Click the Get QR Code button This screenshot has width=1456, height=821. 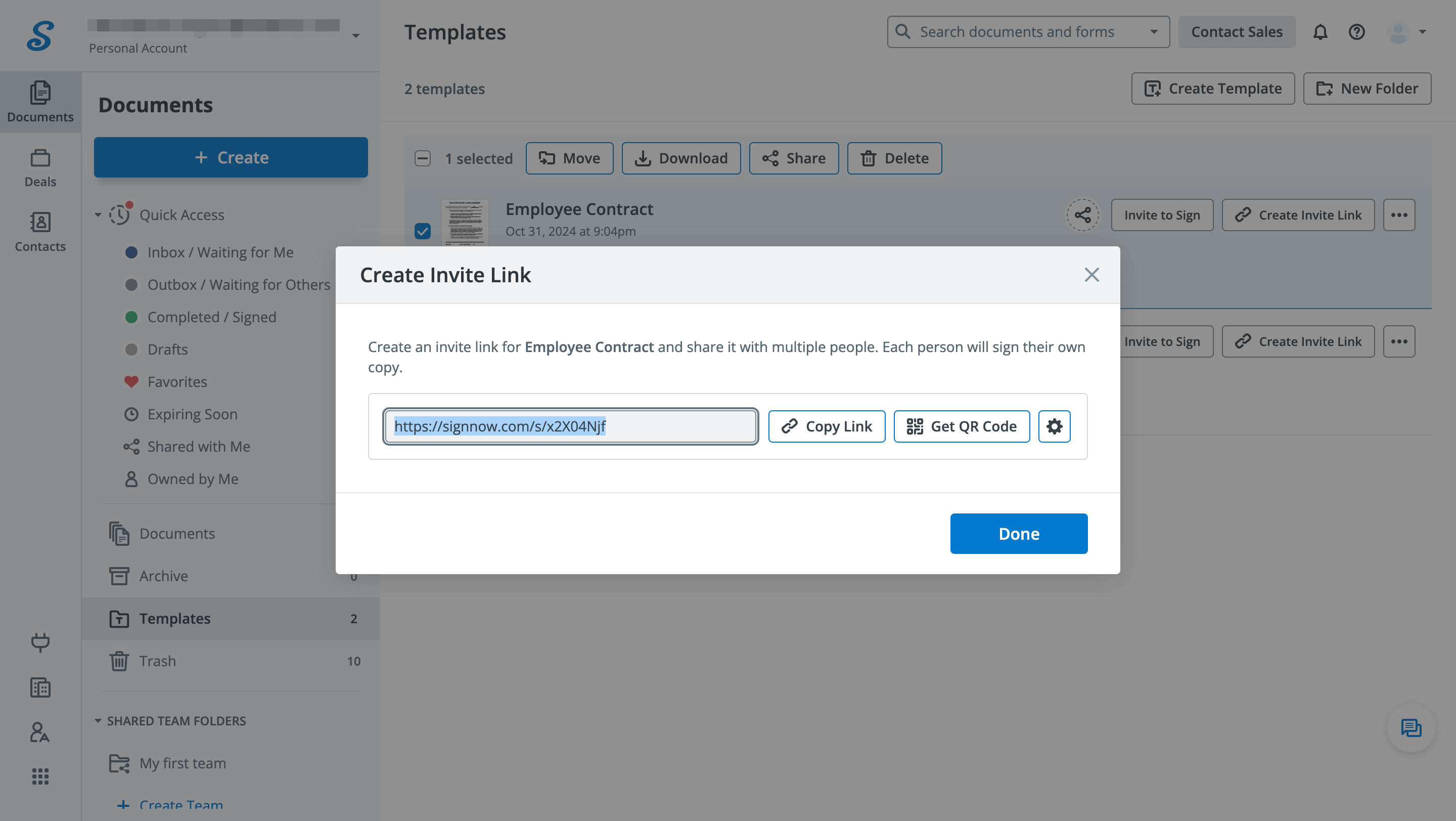coord(962,426)
